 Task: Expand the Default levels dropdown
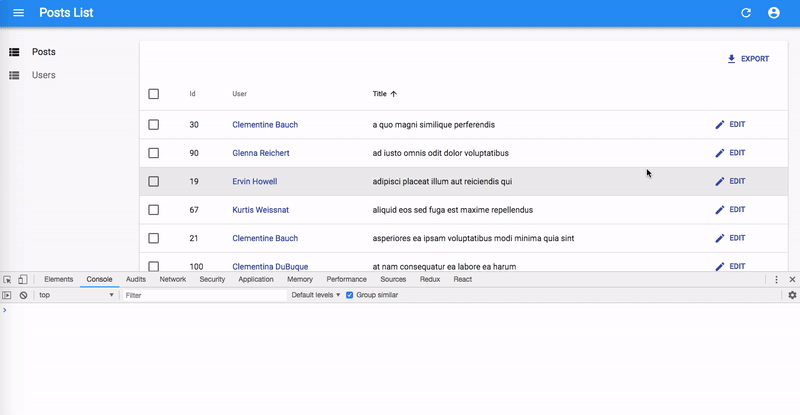point(315,295)
